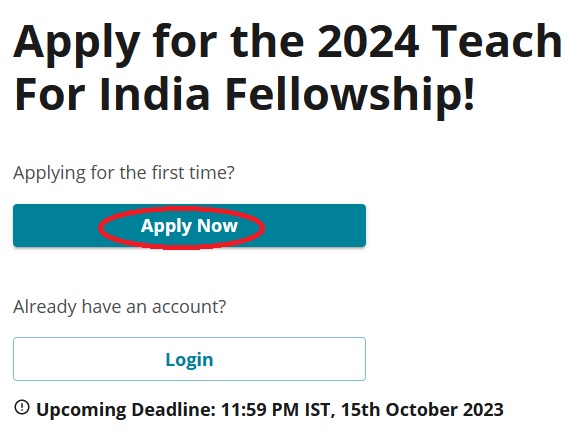
Task: Click the "11:59 PM IST" time text
Action: [276, 409]
